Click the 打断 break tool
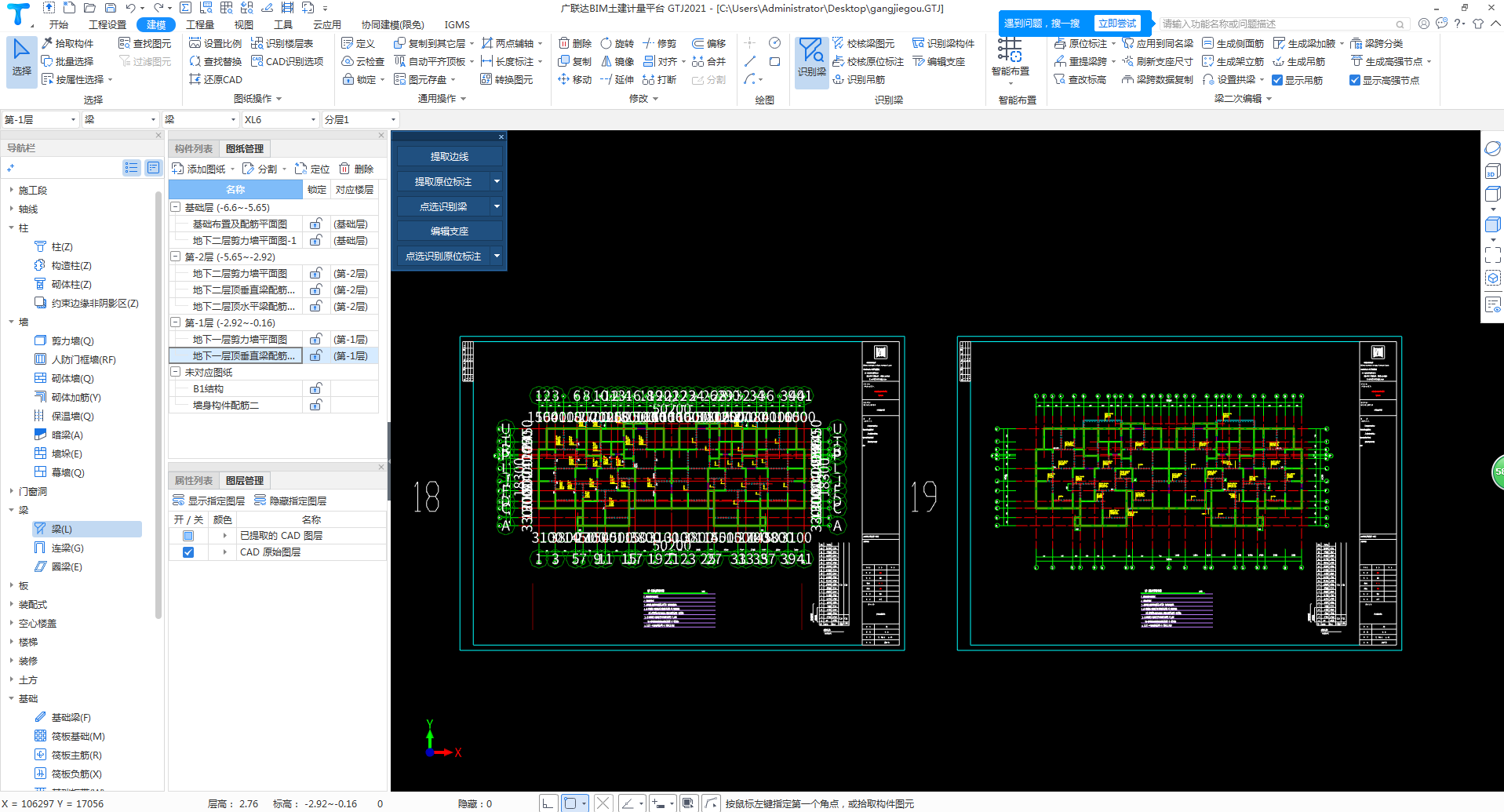This screenshot has height=812, width=1504. tap(659, 79)
